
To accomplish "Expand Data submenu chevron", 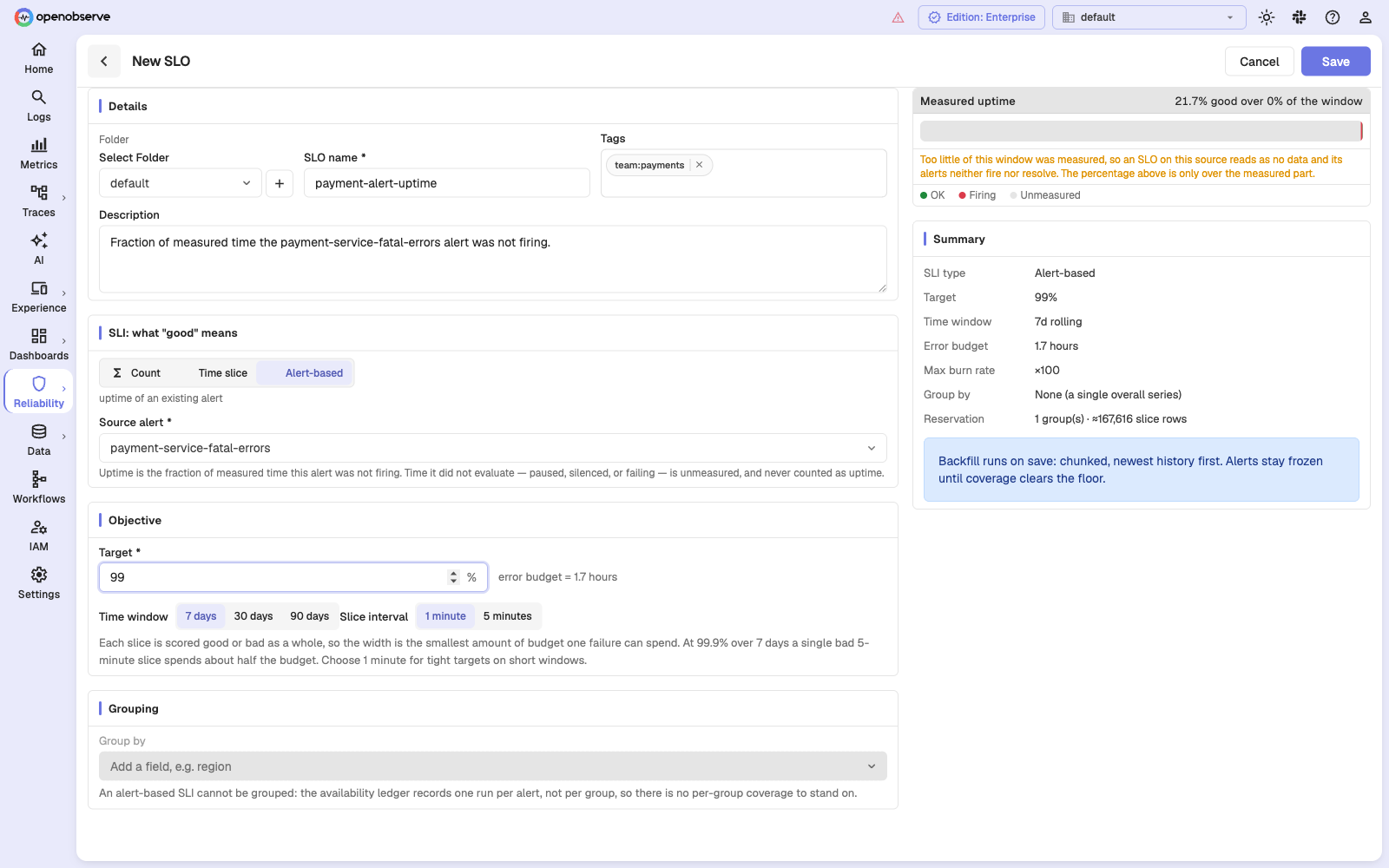I will [x=64, y=437].
